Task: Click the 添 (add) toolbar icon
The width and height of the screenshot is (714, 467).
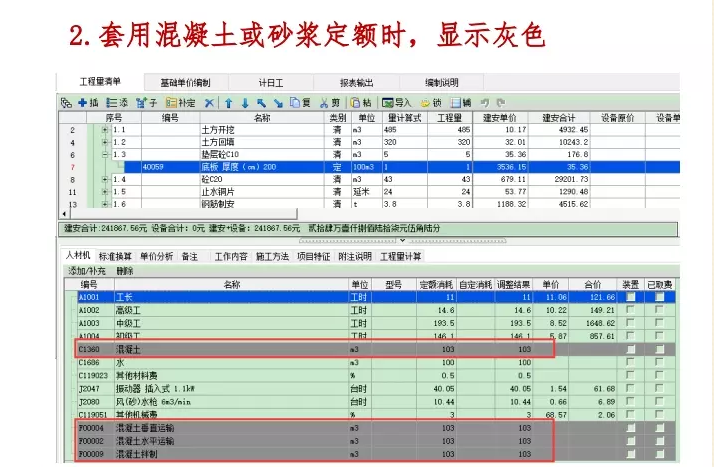Action: [x=119, y=103]
